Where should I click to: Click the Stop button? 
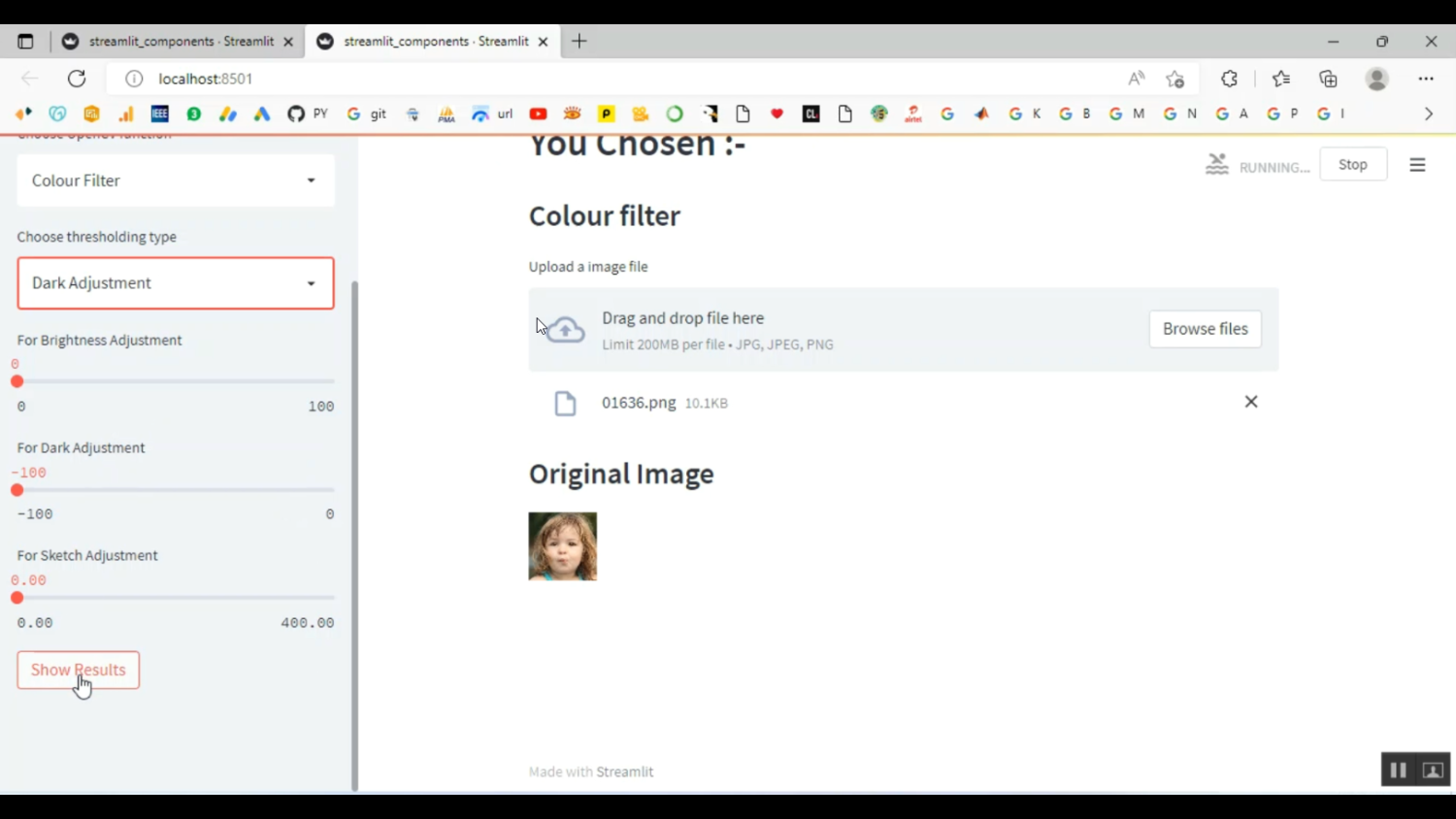click(1353, 164)
